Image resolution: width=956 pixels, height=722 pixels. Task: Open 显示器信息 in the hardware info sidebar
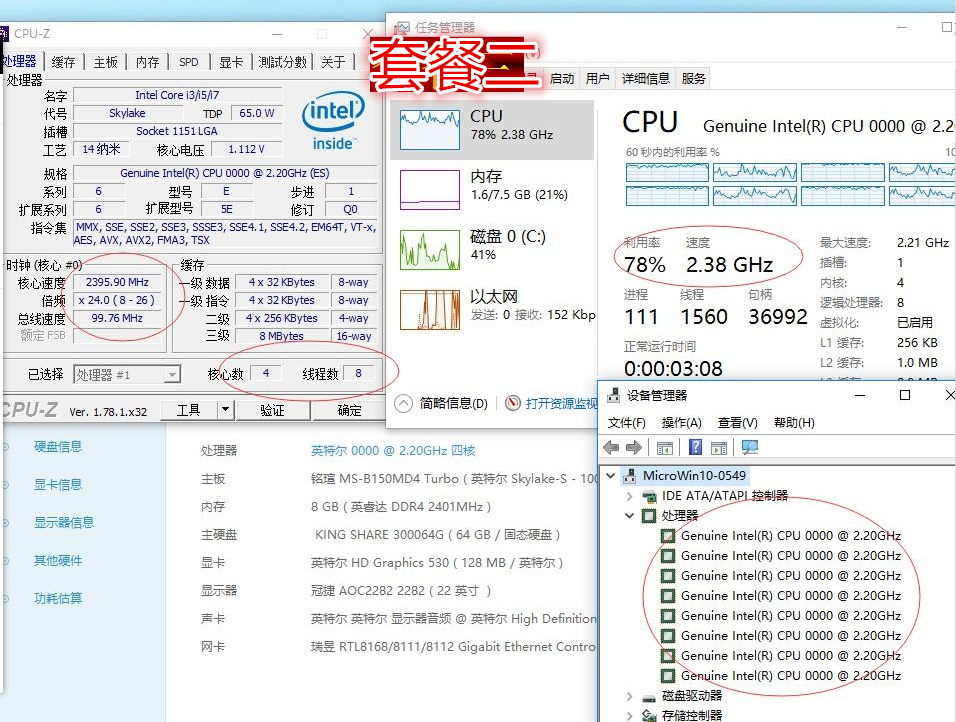pos(64,523)
